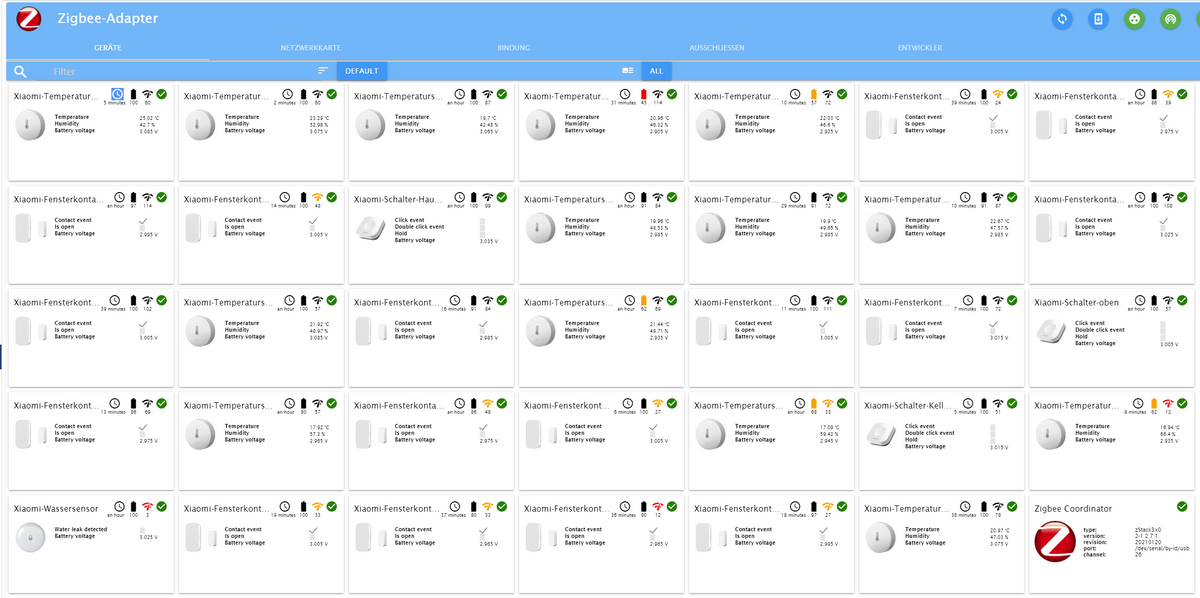Click green check on Zigbee Coordinator card

(1182, 506)
